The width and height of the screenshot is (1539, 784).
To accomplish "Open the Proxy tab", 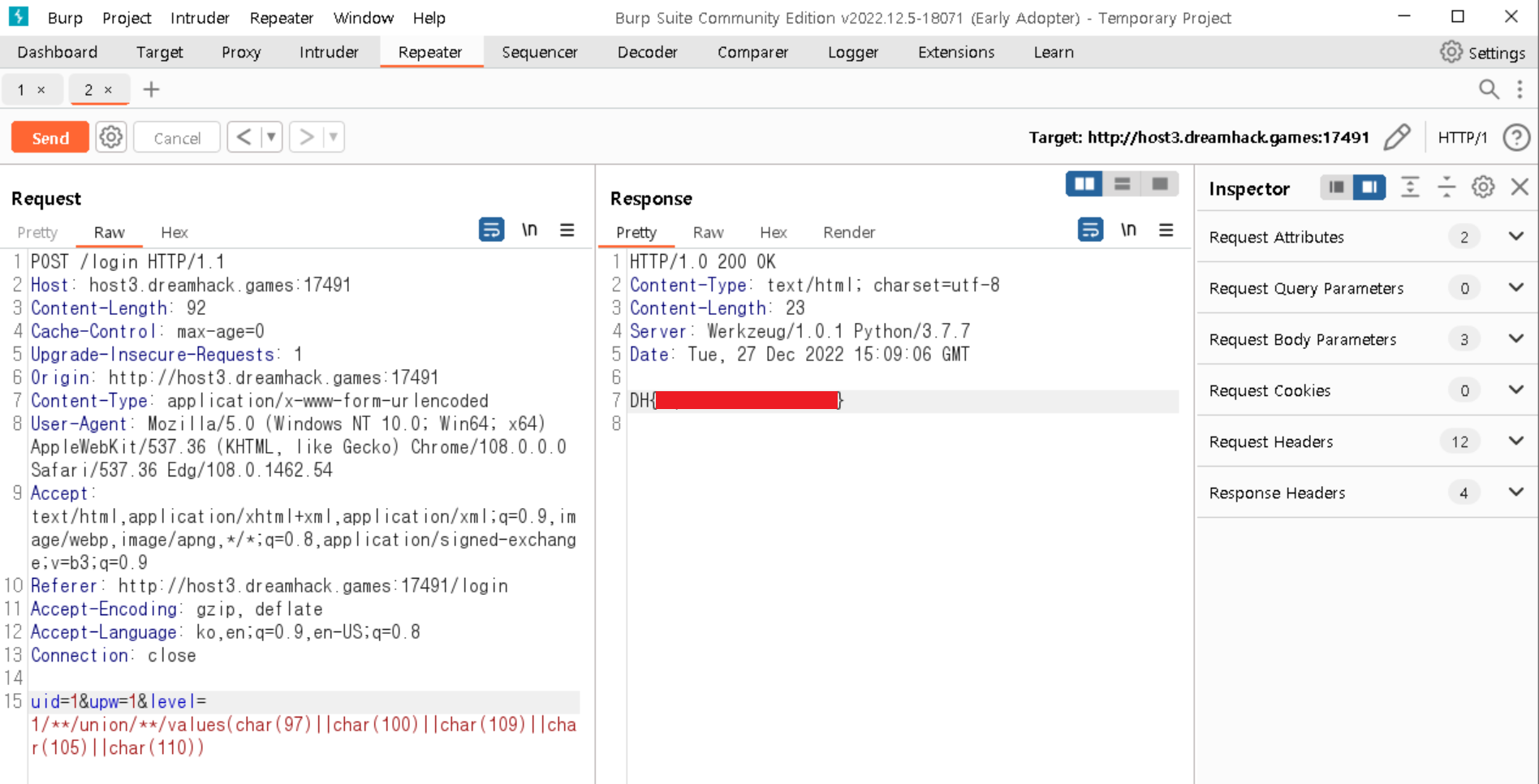I will coord(241,52).
